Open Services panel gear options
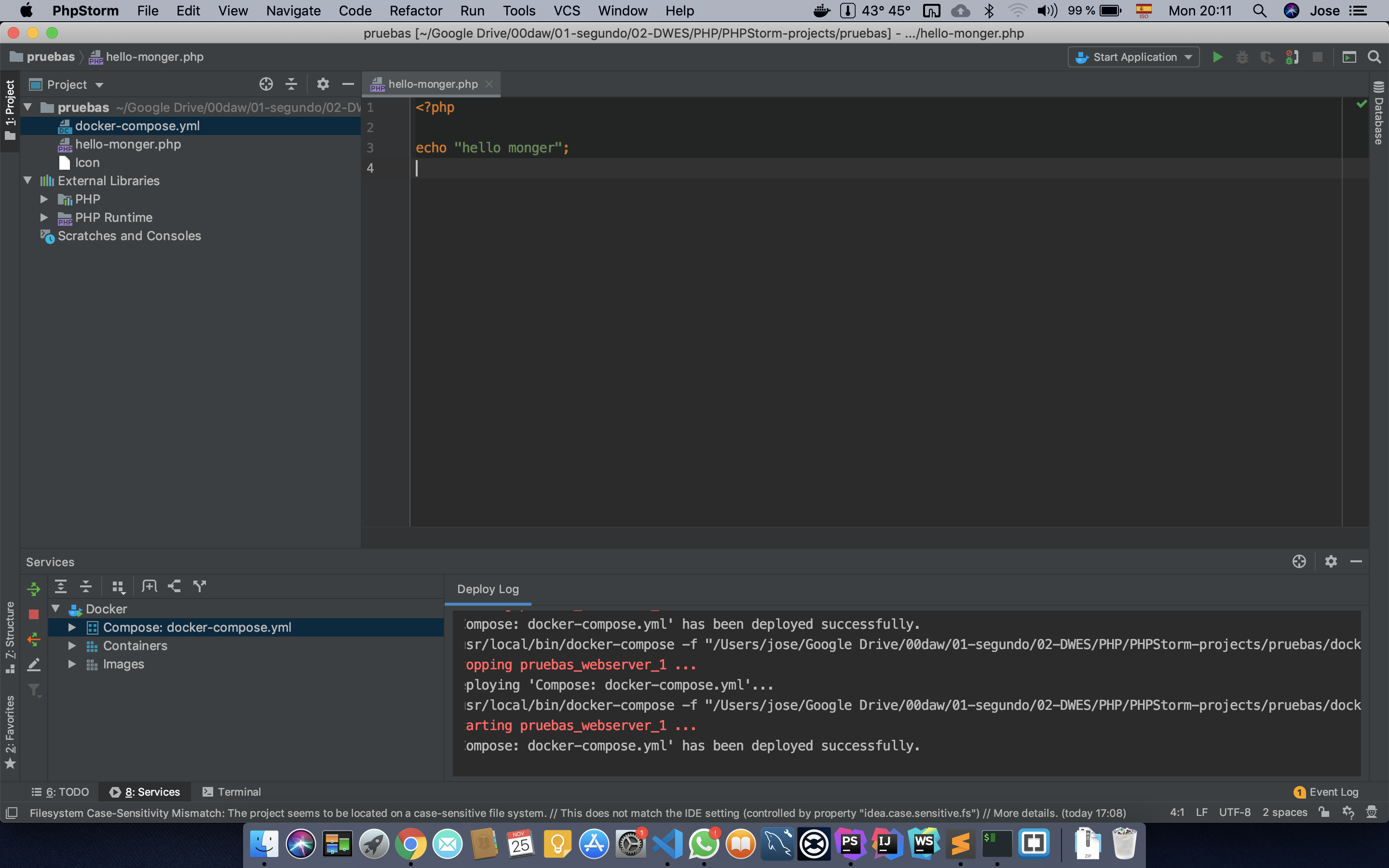The height and width of the screenshot is (868, 1389). [x=1331, y=561]
